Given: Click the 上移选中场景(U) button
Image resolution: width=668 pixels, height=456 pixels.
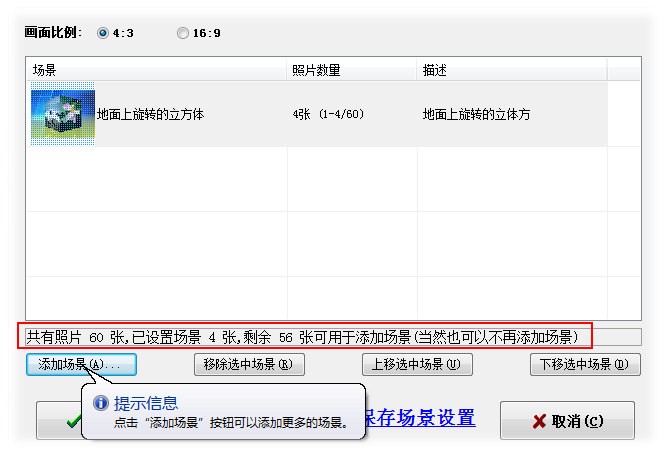Looking at the screenshot, I should [417, 364].
